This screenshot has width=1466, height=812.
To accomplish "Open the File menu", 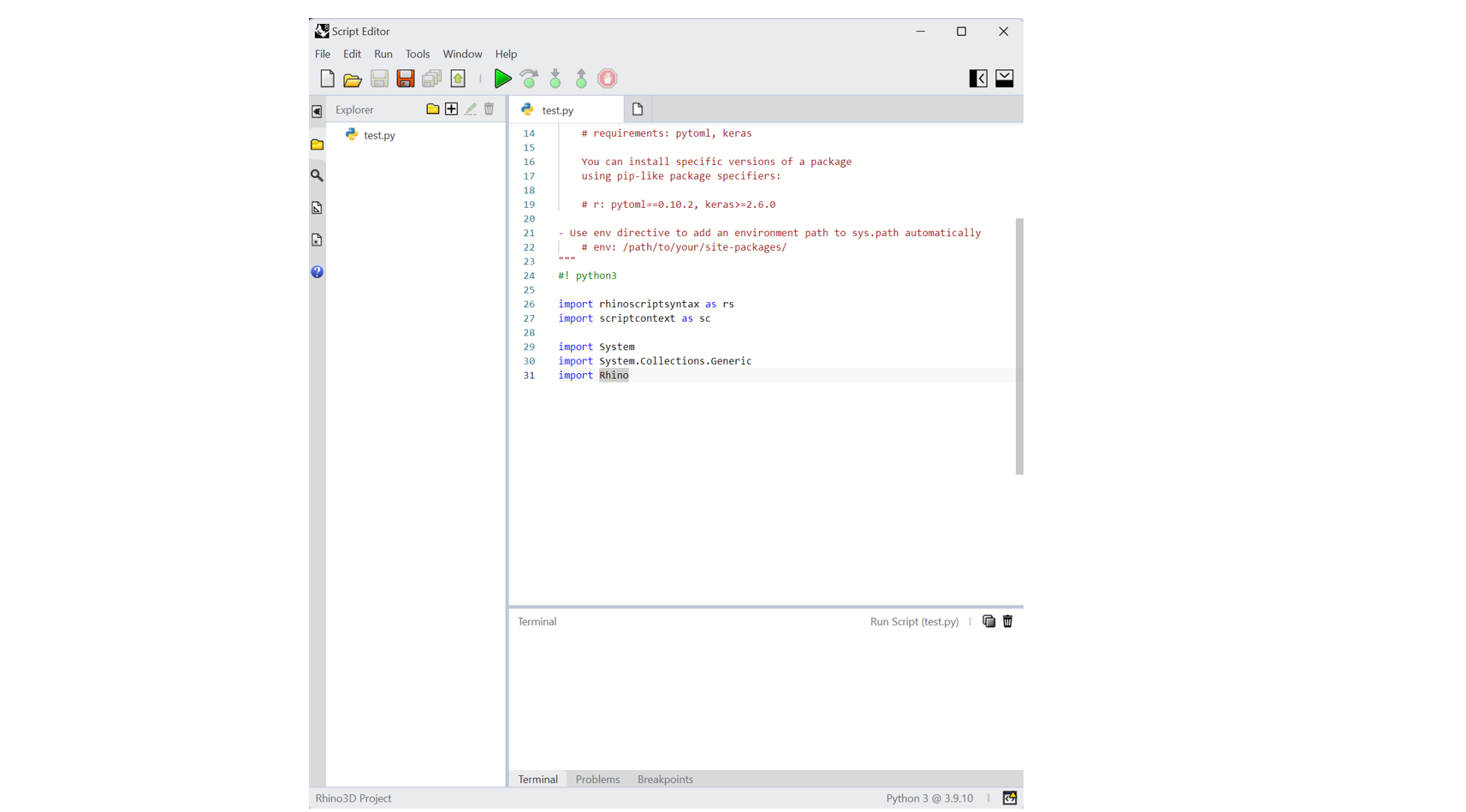I will click(x=323, y=54).
